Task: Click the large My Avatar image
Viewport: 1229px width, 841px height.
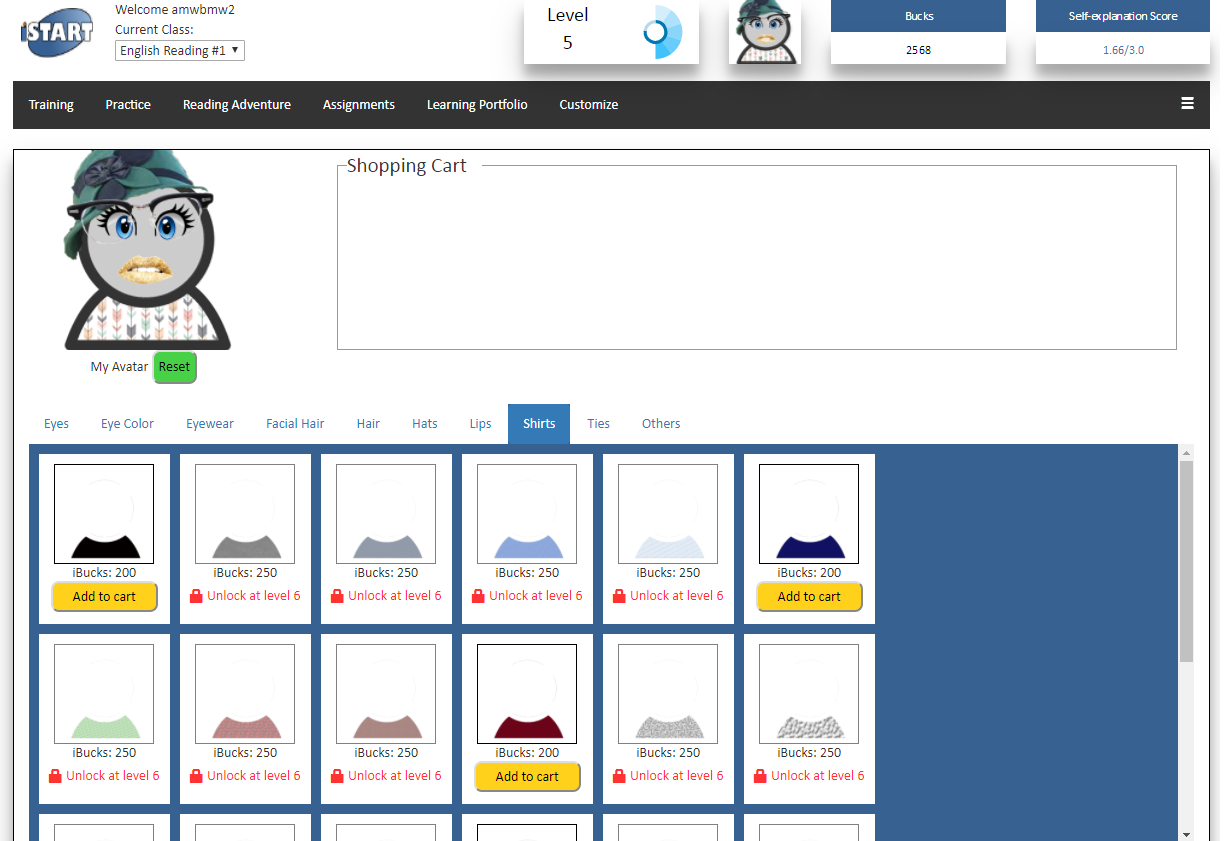Action: [x=147, y=250]
